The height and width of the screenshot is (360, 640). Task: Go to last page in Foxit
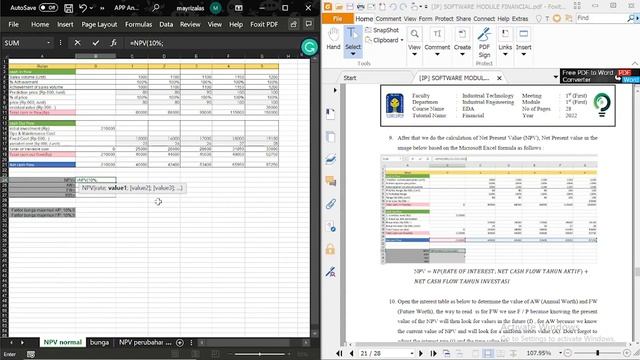[x=433, y=353]
